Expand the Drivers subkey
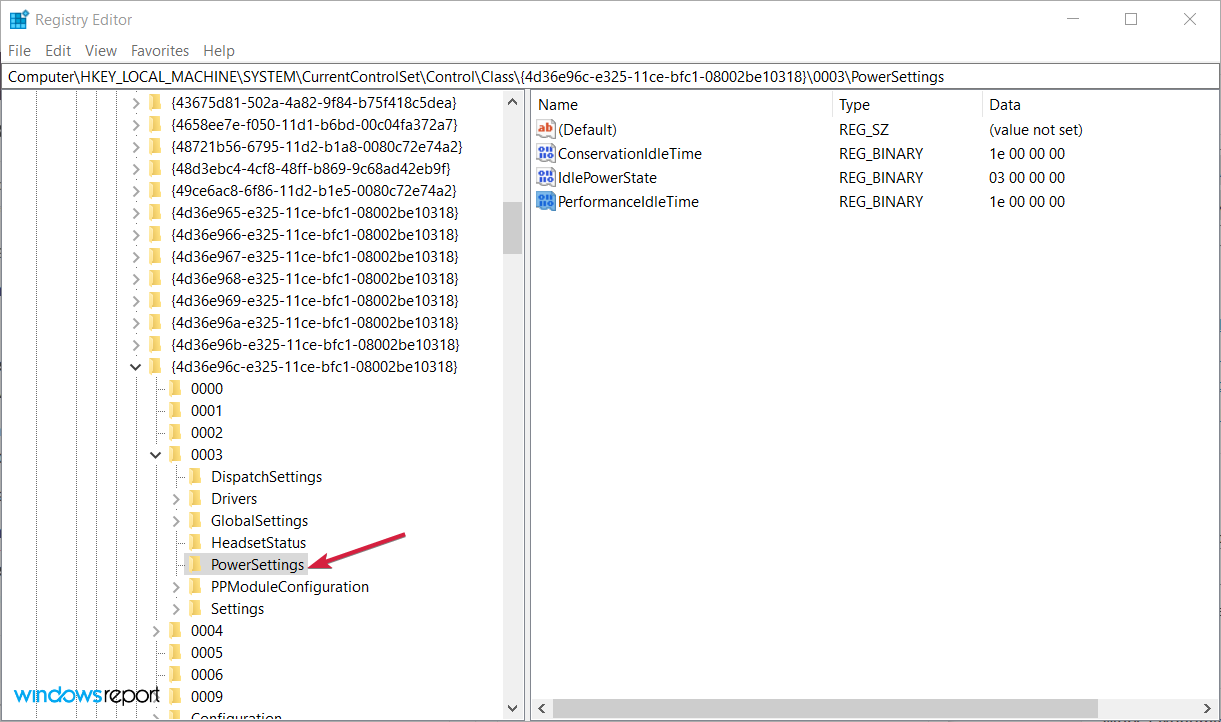 click(x=176, y=498)
